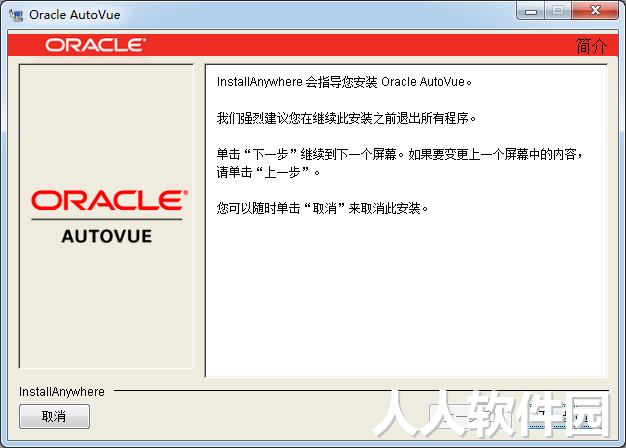The width and height of the screenshot is (626, 448).
Task: Click the disabled maximize window button
Action: click(558, 10)
